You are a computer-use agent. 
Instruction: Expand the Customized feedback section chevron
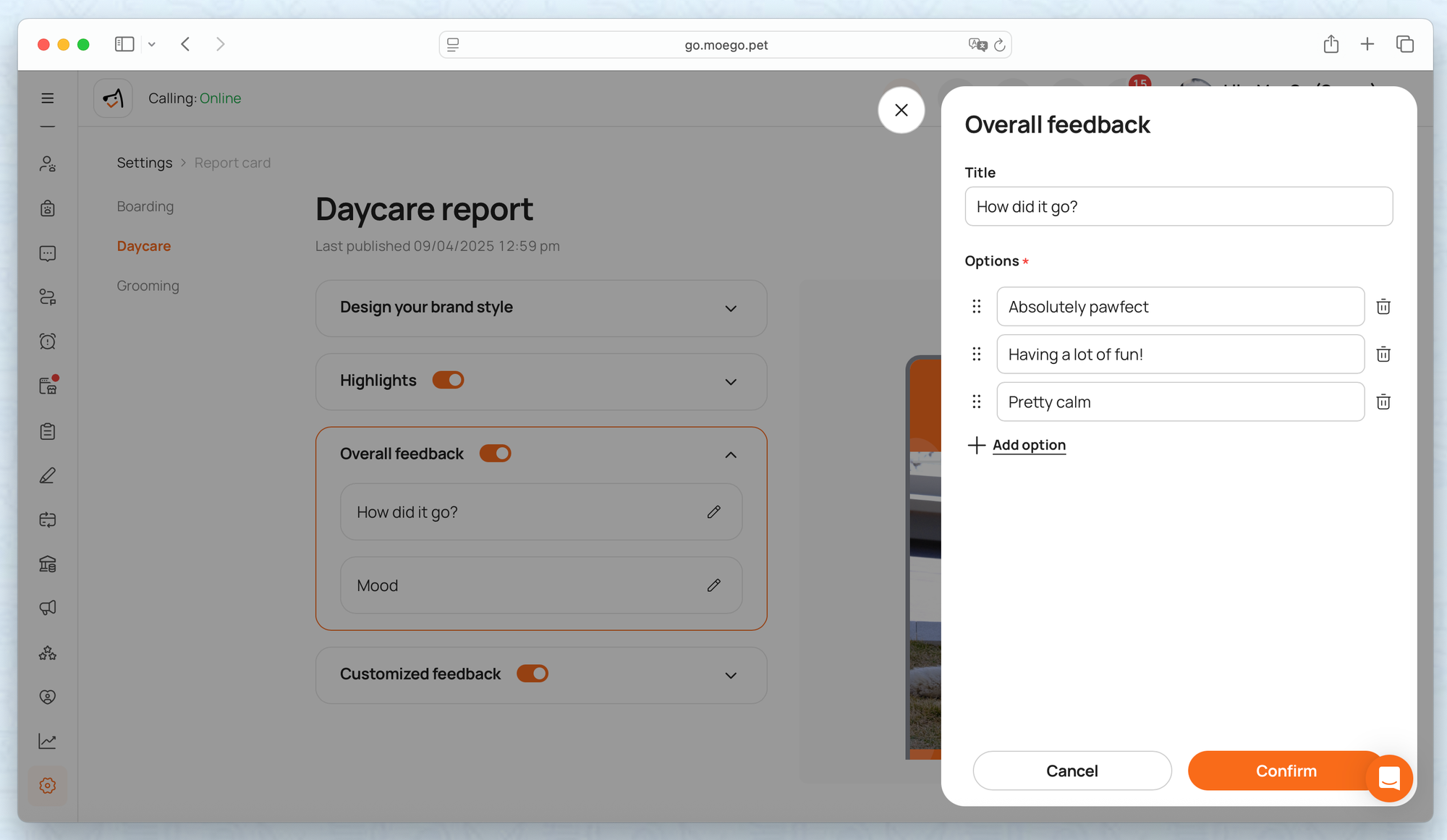(x=731, y=675)
